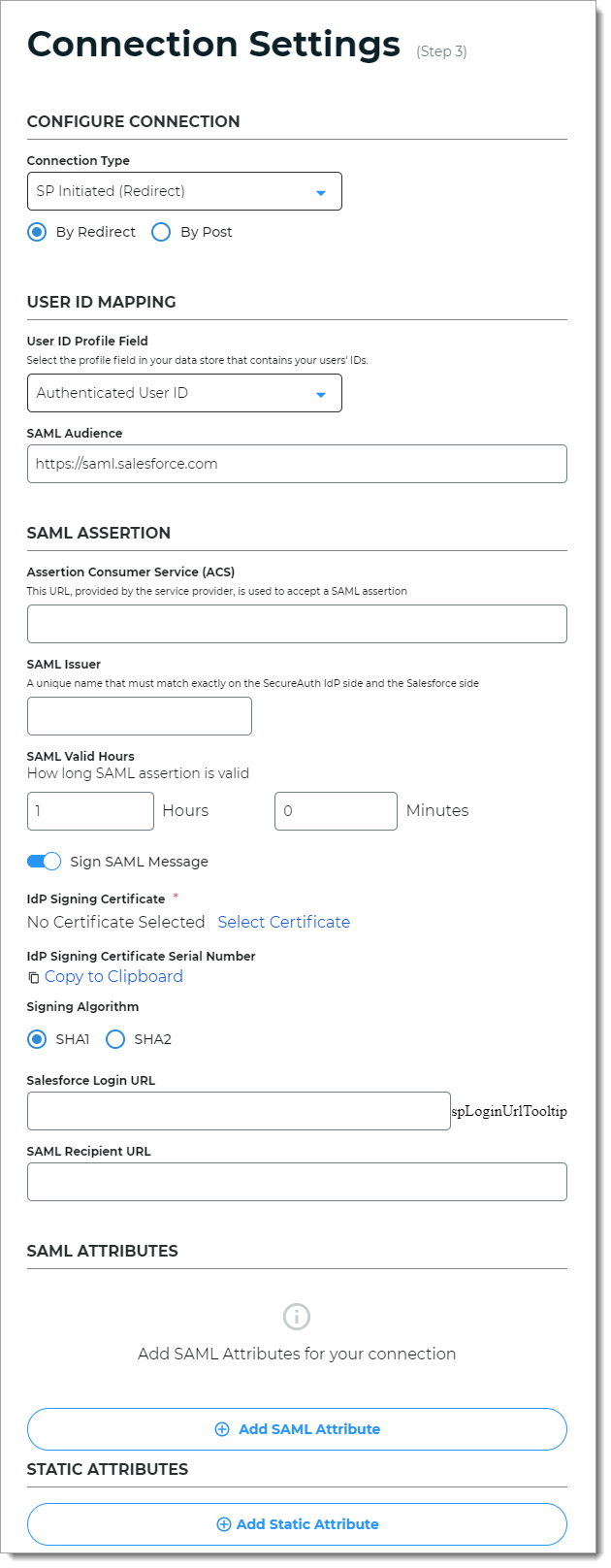Click the SAML valid Minutes field
611x1568 pixels.
point(336,811)
